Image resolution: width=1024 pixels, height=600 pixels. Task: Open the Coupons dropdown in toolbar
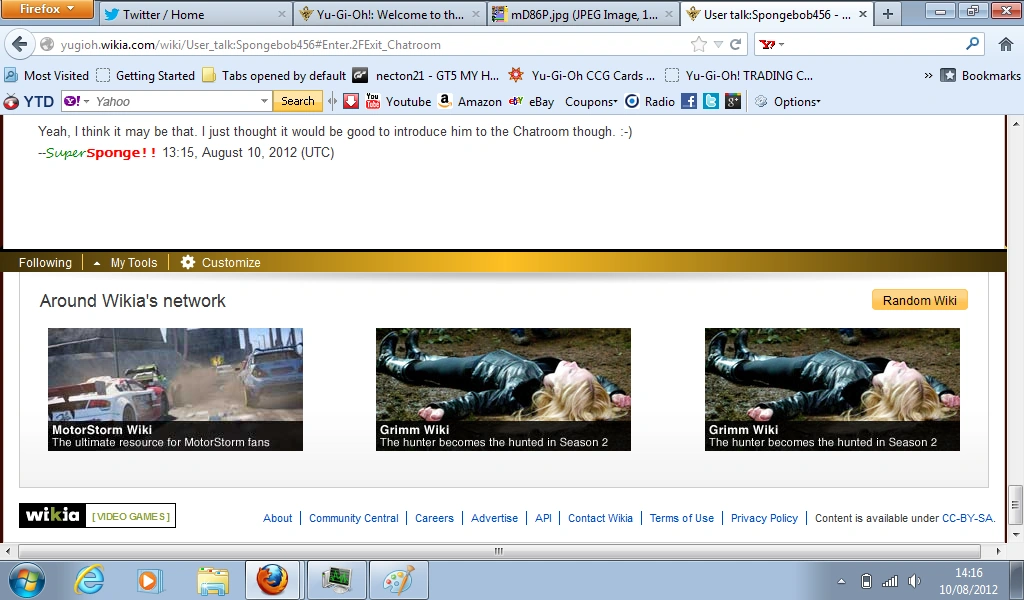[x=591, y=102]
